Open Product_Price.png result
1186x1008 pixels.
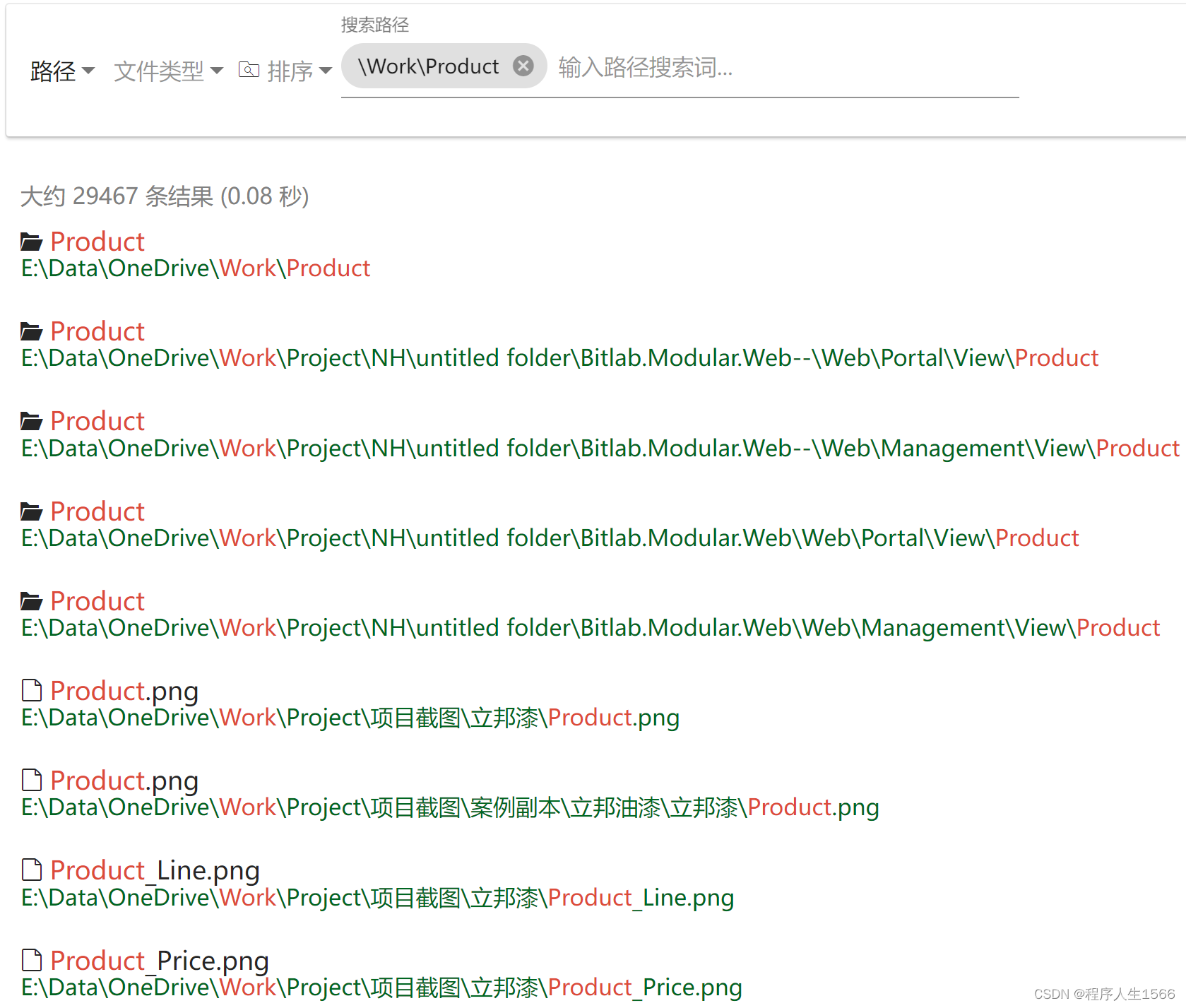point(160,961)
